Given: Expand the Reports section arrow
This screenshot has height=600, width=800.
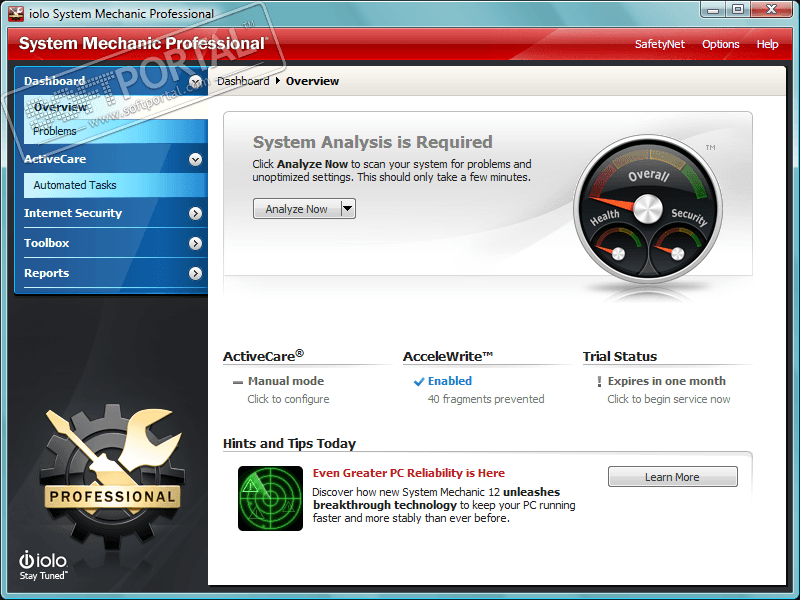Looking at the screenshot, I should point(195,273).
